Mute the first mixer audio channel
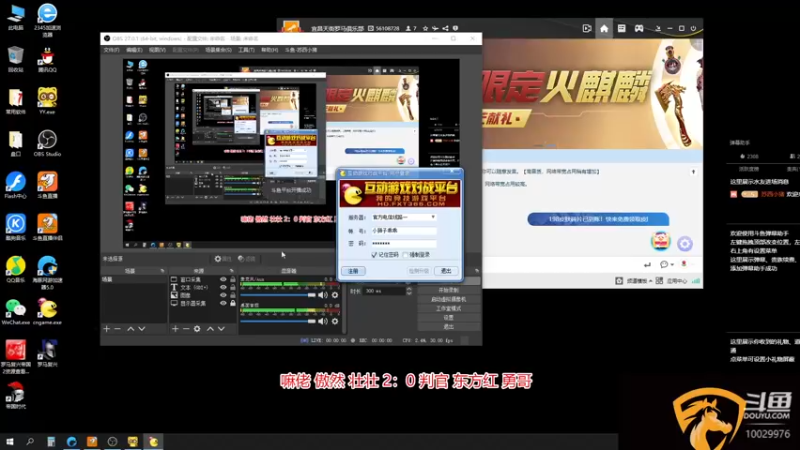This screenshot has width=800, height=450. [322, 295]
